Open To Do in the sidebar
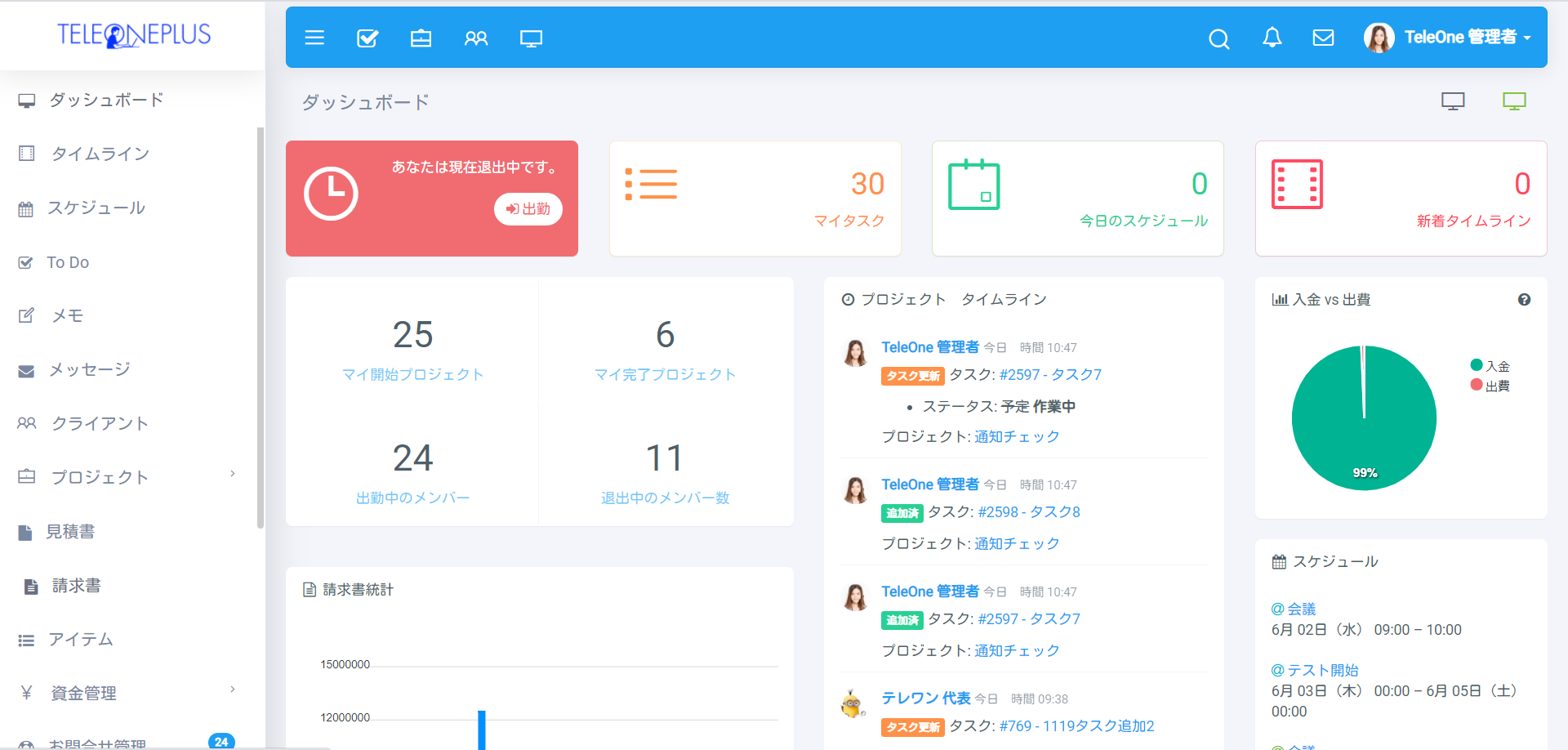This screenshot has height=750, width=1568. point(68,262)
